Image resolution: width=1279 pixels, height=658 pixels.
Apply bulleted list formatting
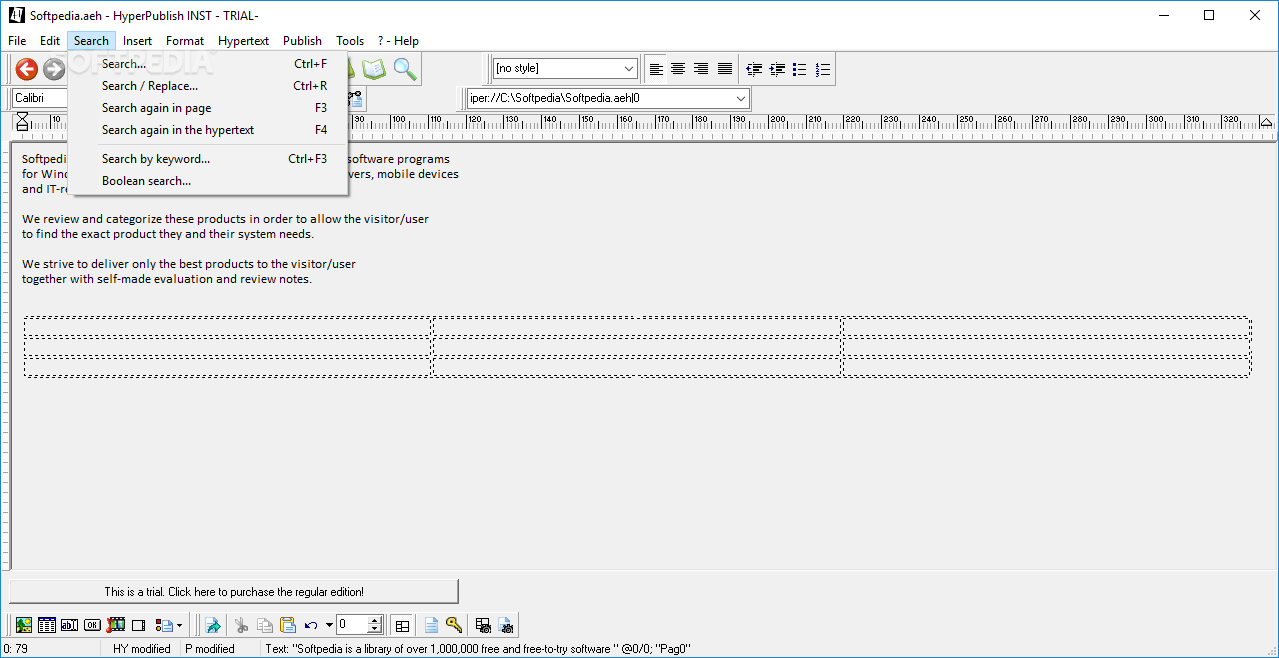point(800,69)
